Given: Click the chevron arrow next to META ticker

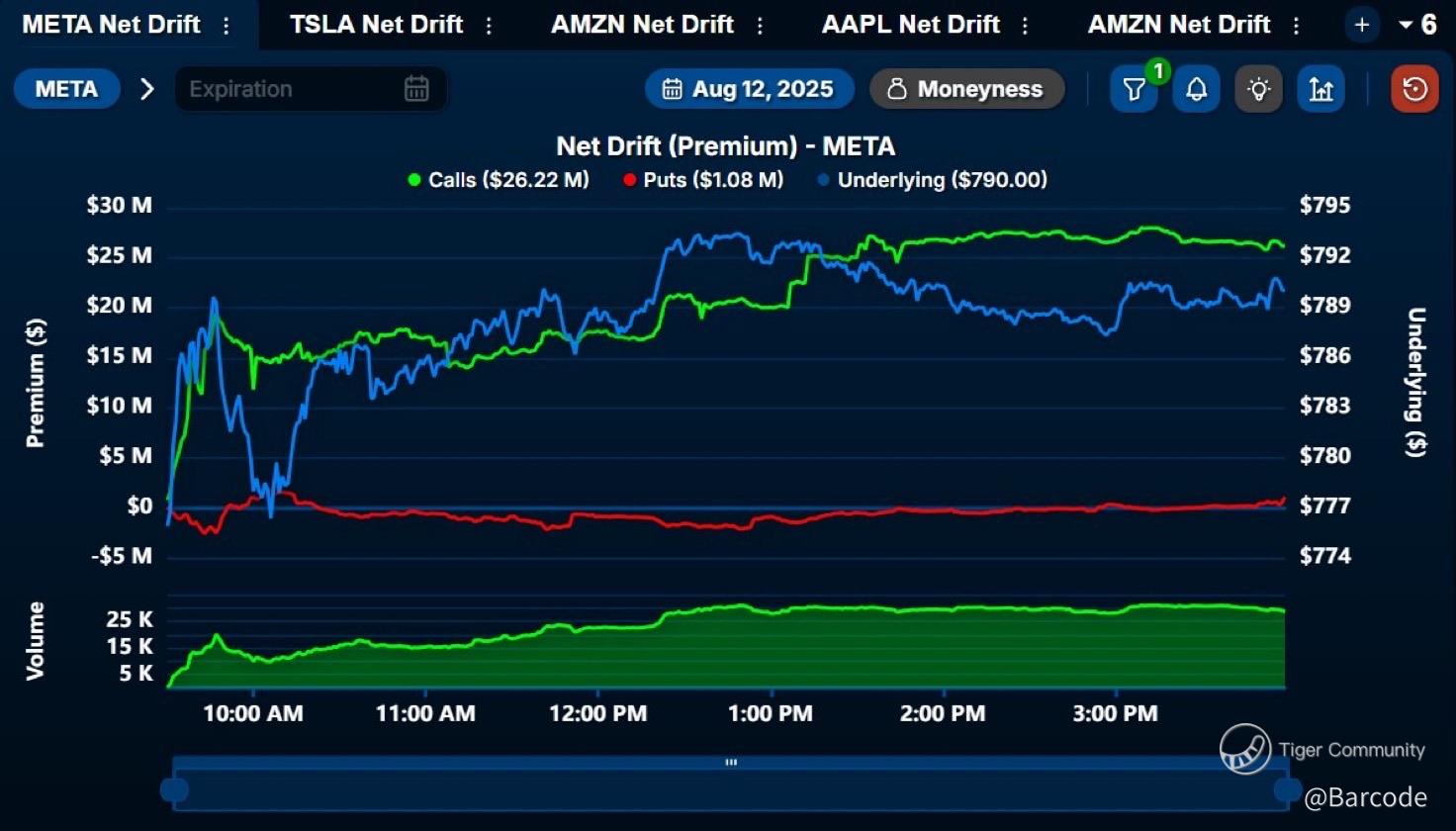Looking at the screenshot, I should 147,89.
